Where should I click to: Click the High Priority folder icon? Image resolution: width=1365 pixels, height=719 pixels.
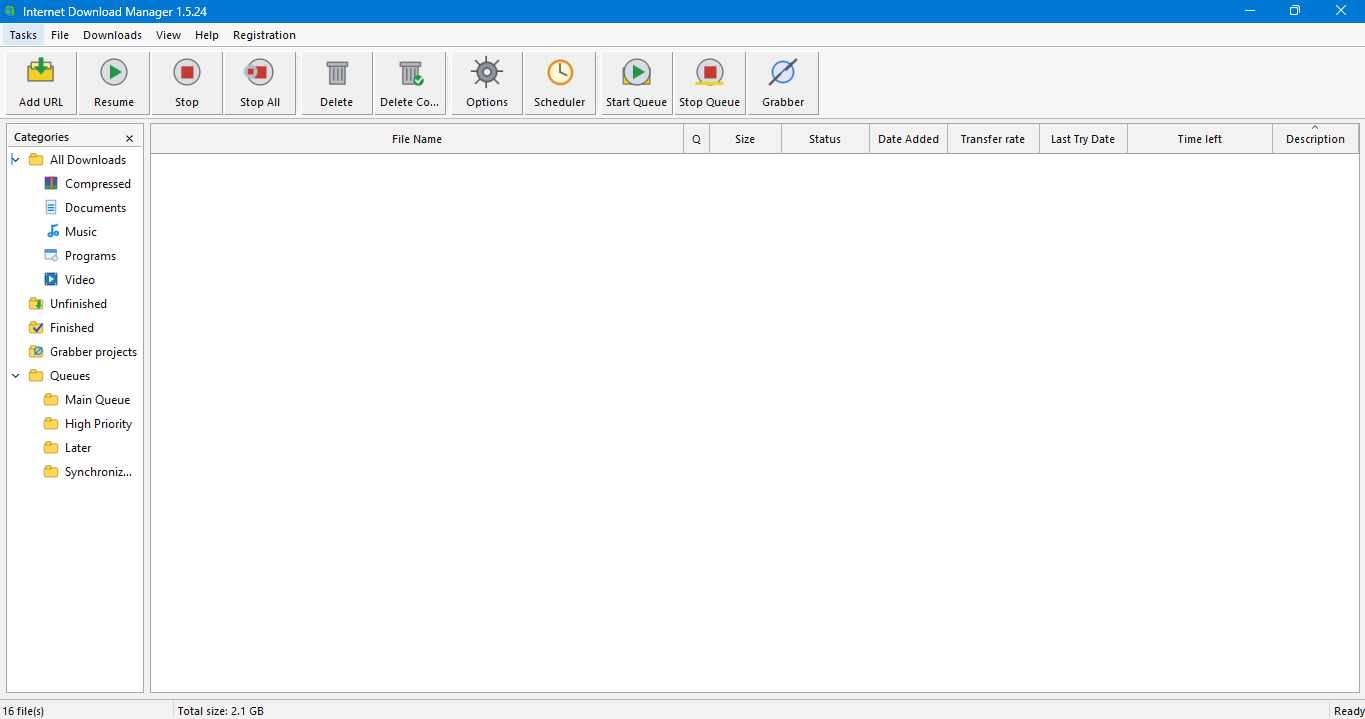tap(51, 424)
